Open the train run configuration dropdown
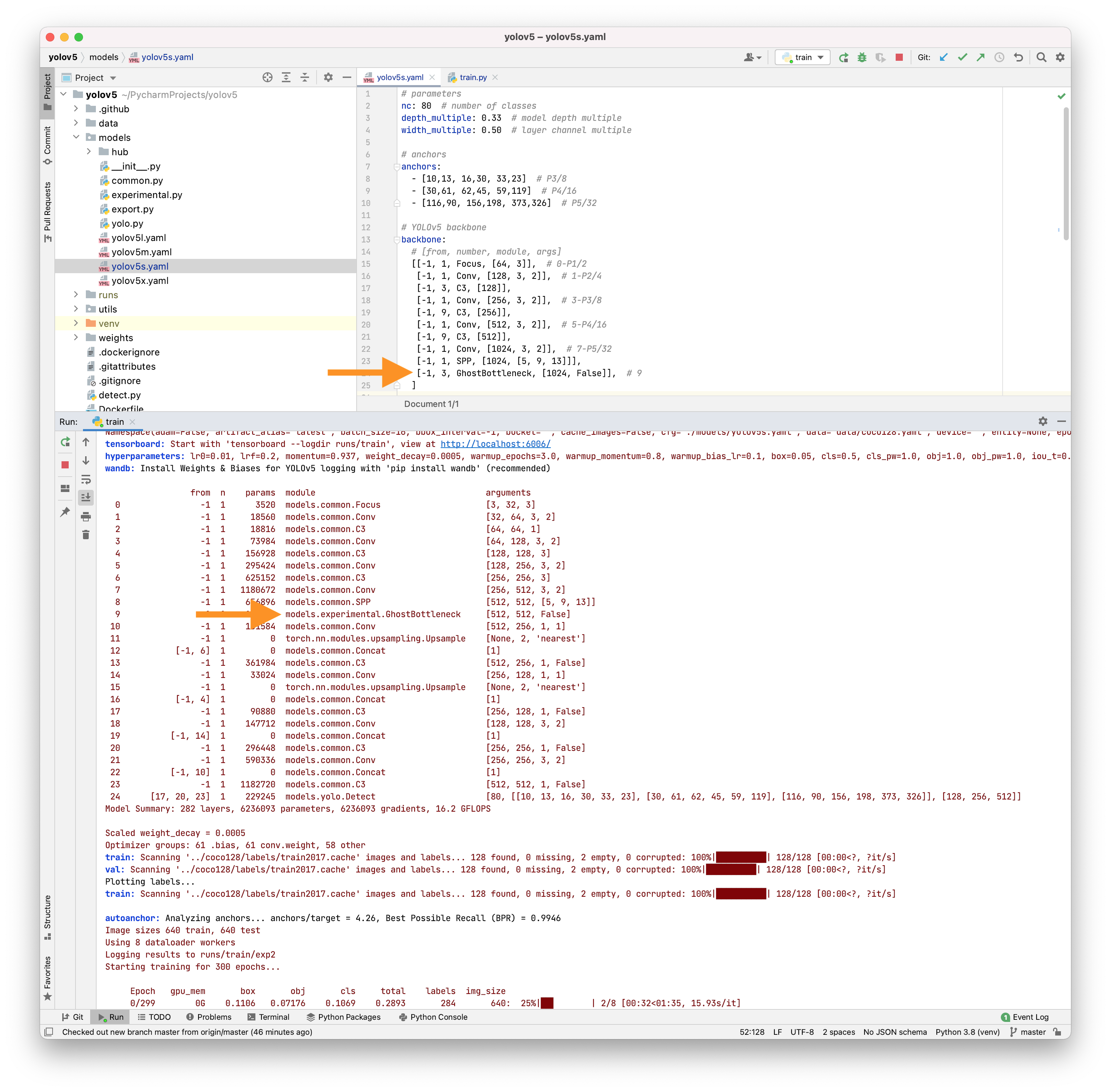 pyautogui.click(x=820, y=57)
